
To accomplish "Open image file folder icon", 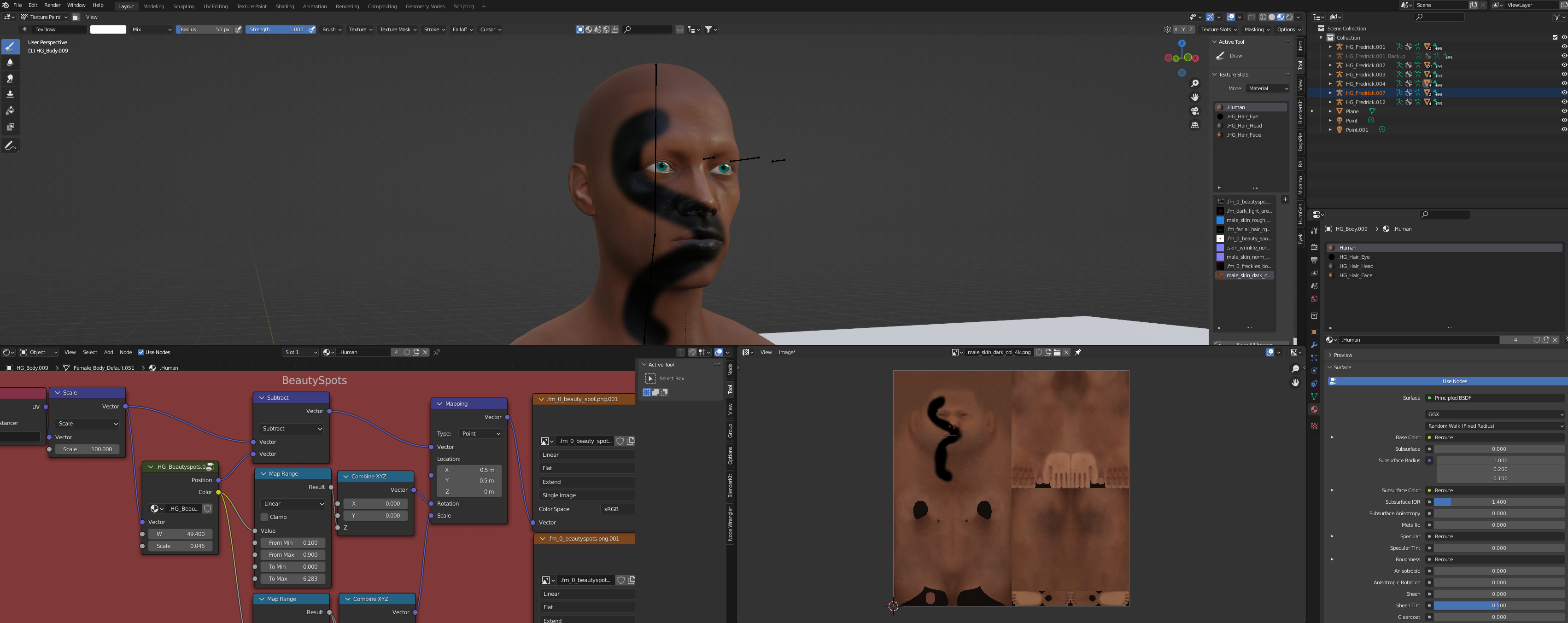I will (x=1057, y=352).
